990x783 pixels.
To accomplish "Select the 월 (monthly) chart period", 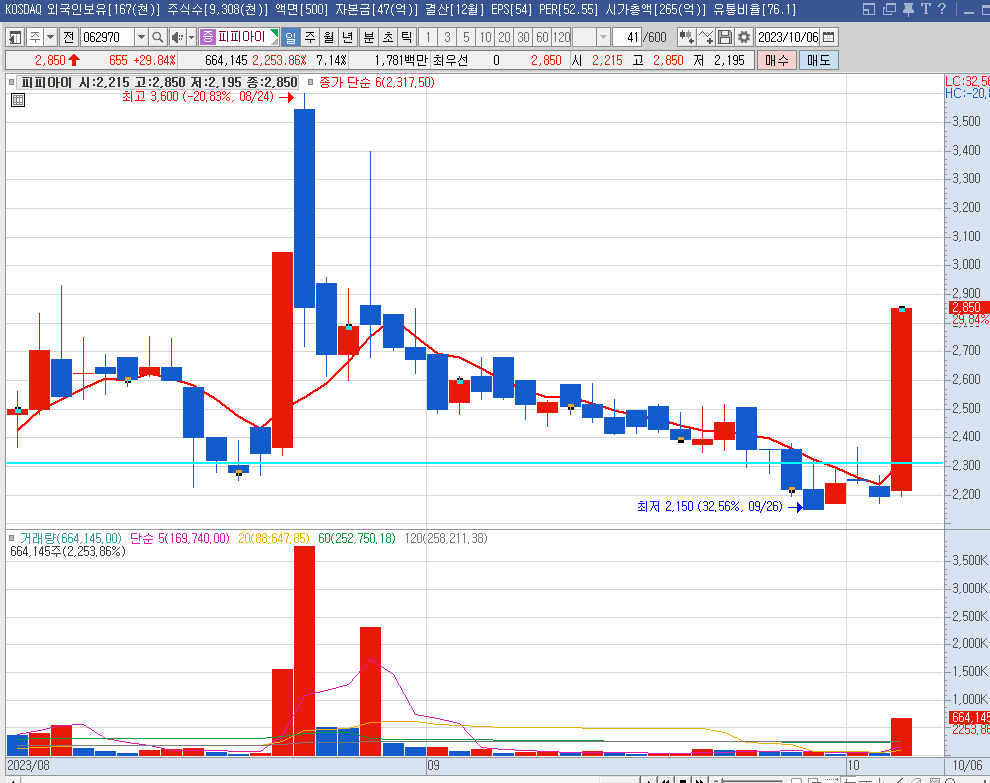I will (328, 37).
